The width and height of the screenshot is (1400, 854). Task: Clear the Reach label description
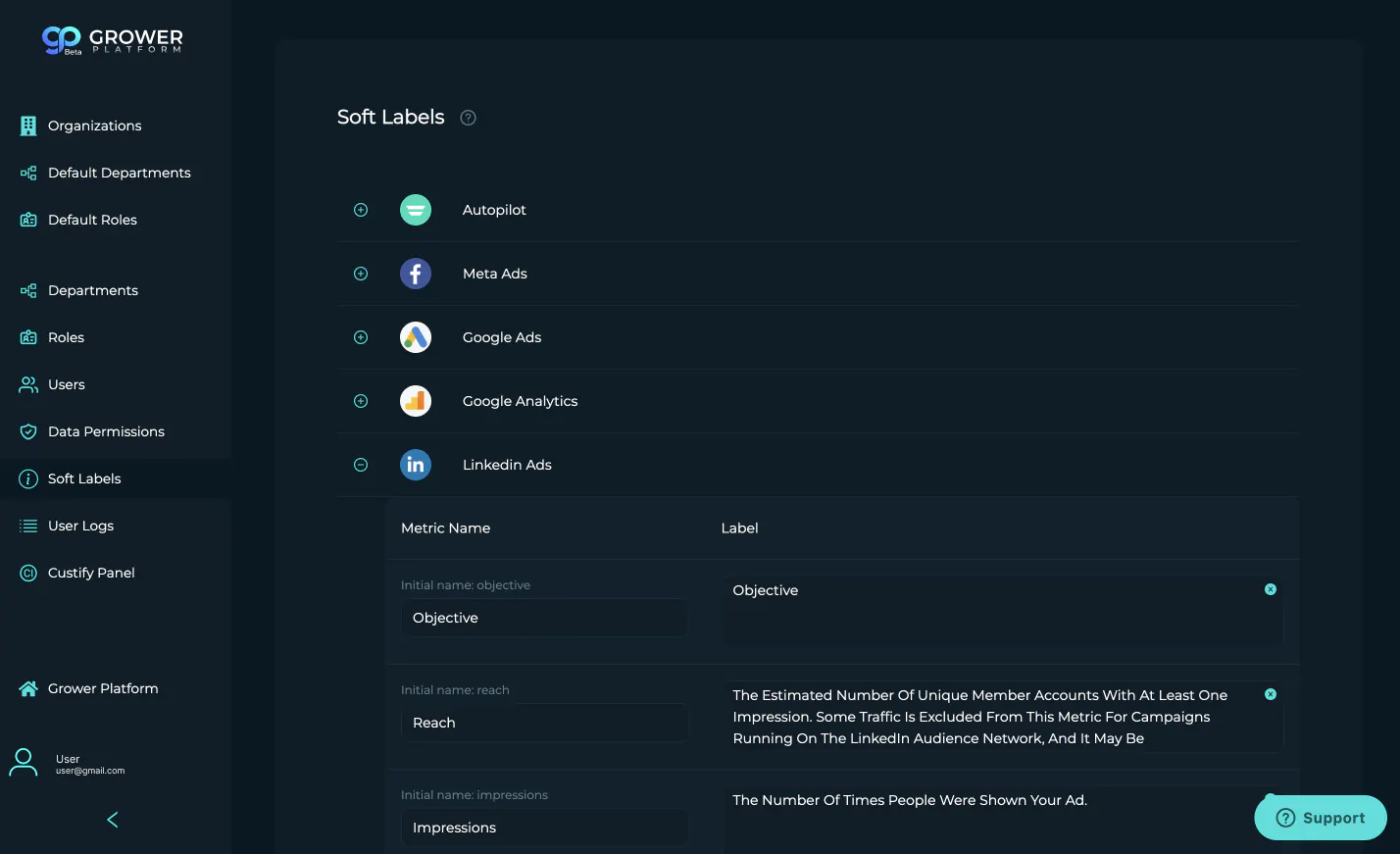(1271, 694)
